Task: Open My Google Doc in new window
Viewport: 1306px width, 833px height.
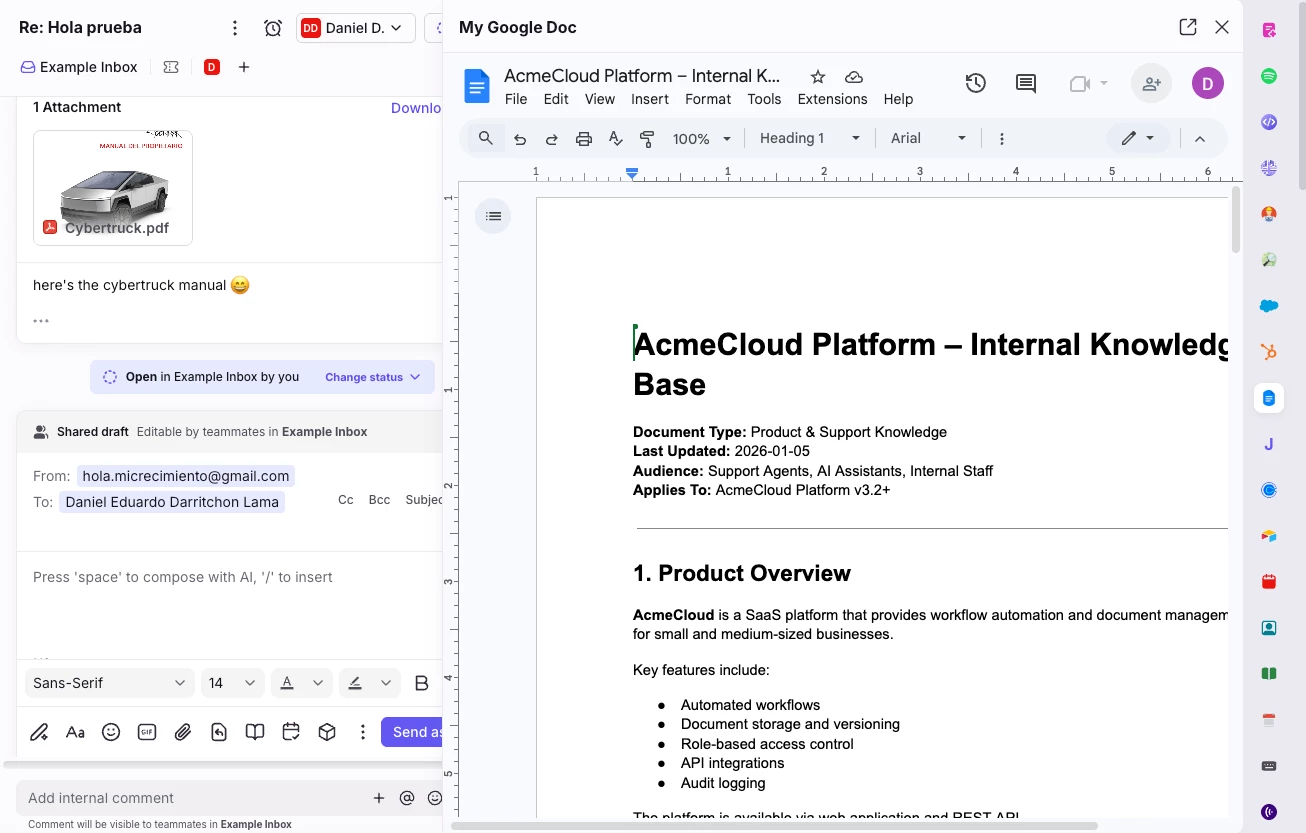Action: 1188,27
